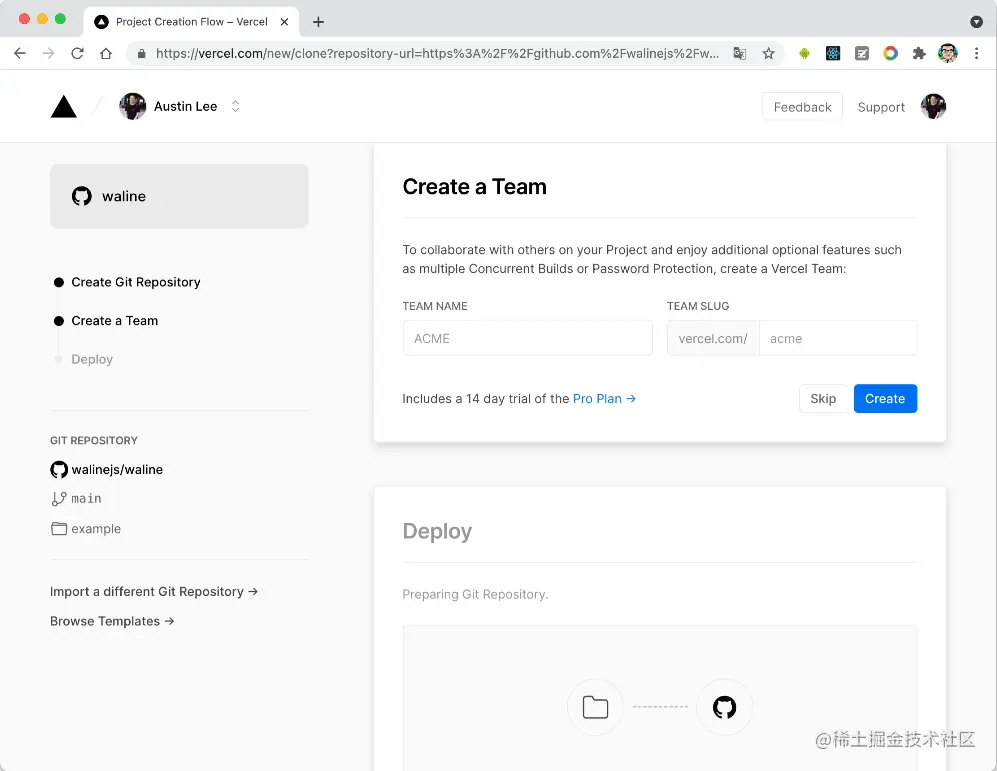Focus the Team Name input field
The height and width of the screenshot is (771, 997).
click(x=527, y=338)
